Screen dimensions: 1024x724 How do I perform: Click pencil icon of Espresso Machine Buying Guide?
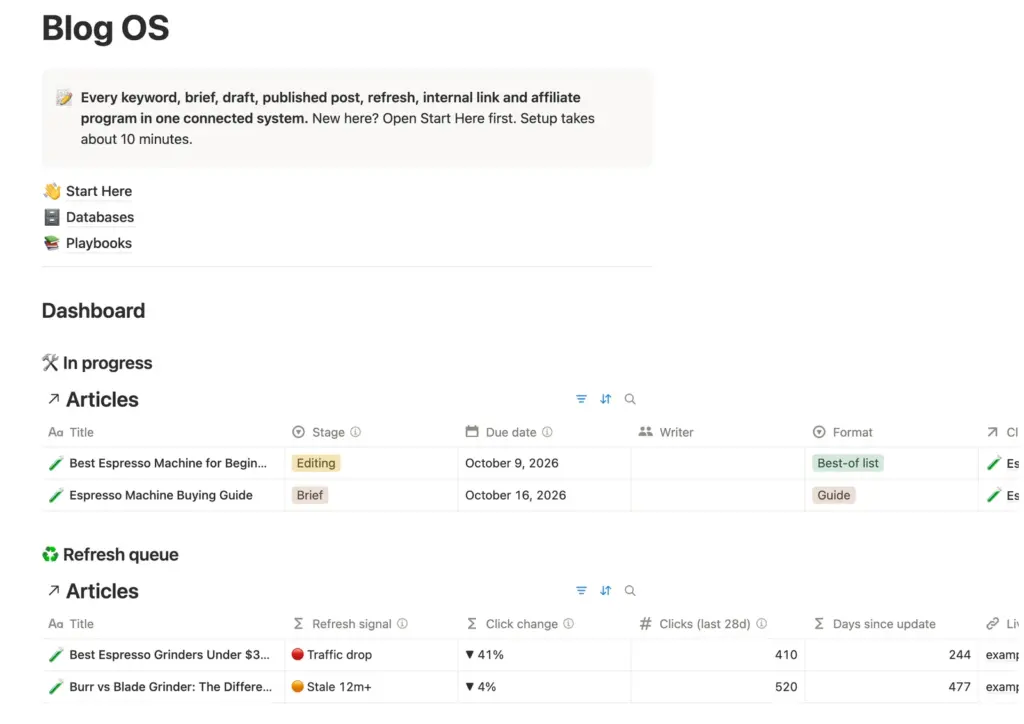tap(56, 496)
